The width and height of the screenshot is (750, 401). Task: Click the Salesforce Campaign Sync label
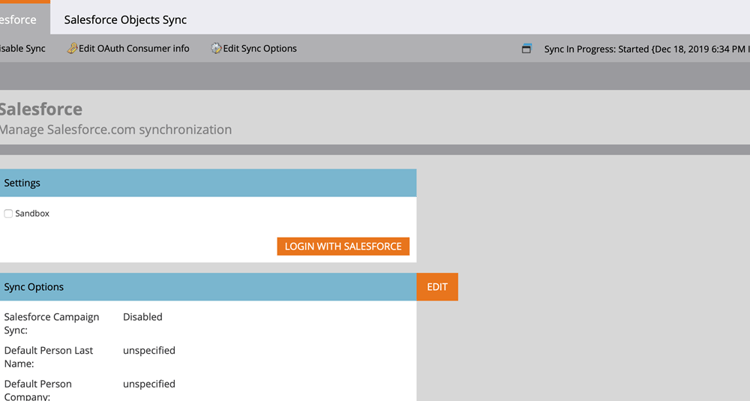[52, 323]
